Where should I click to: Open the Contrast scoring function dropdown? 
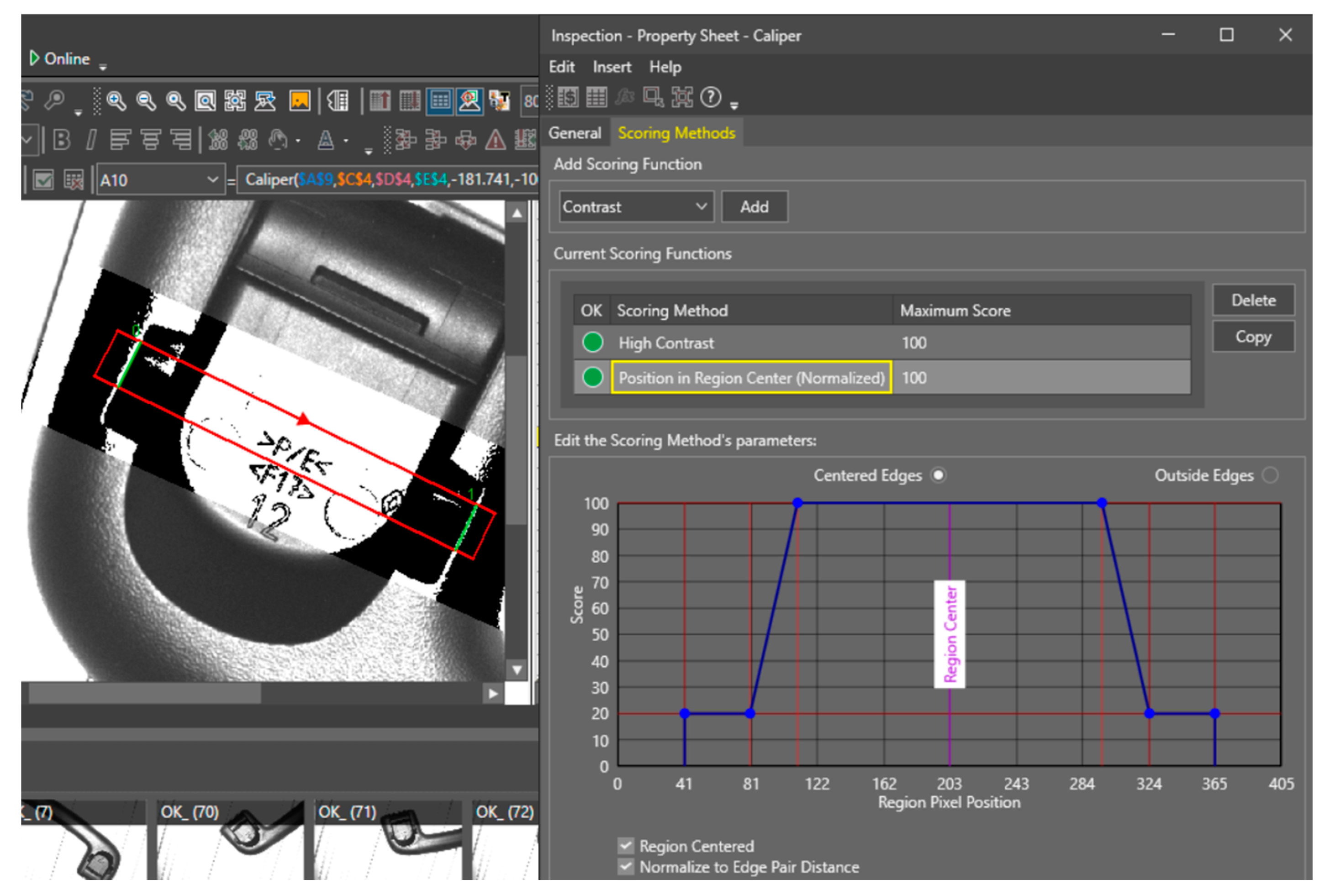pyautogui.click(x=701, y=207)
